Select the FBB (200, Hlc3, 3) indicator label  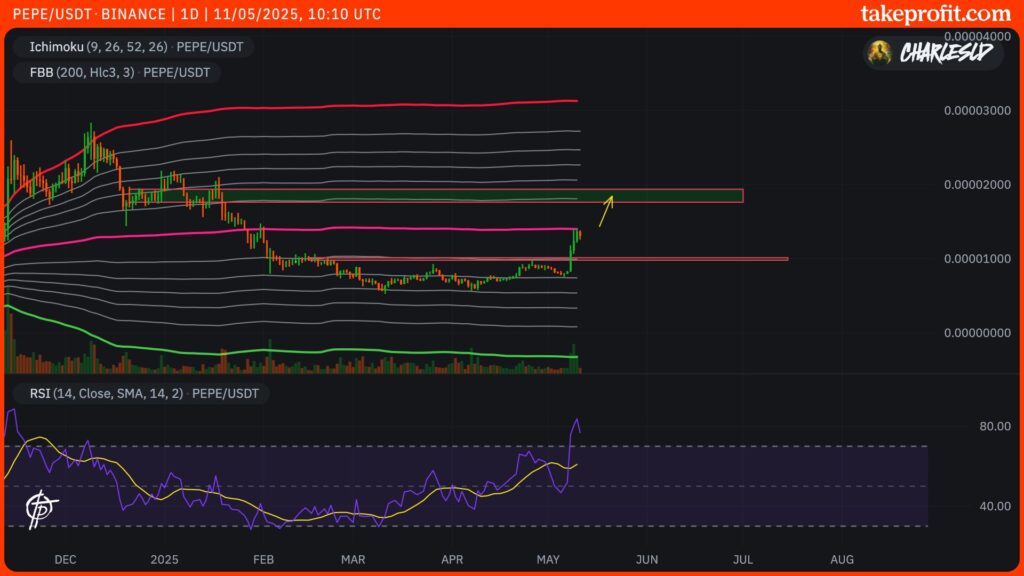pyautogui.click(x=117, y=72)
